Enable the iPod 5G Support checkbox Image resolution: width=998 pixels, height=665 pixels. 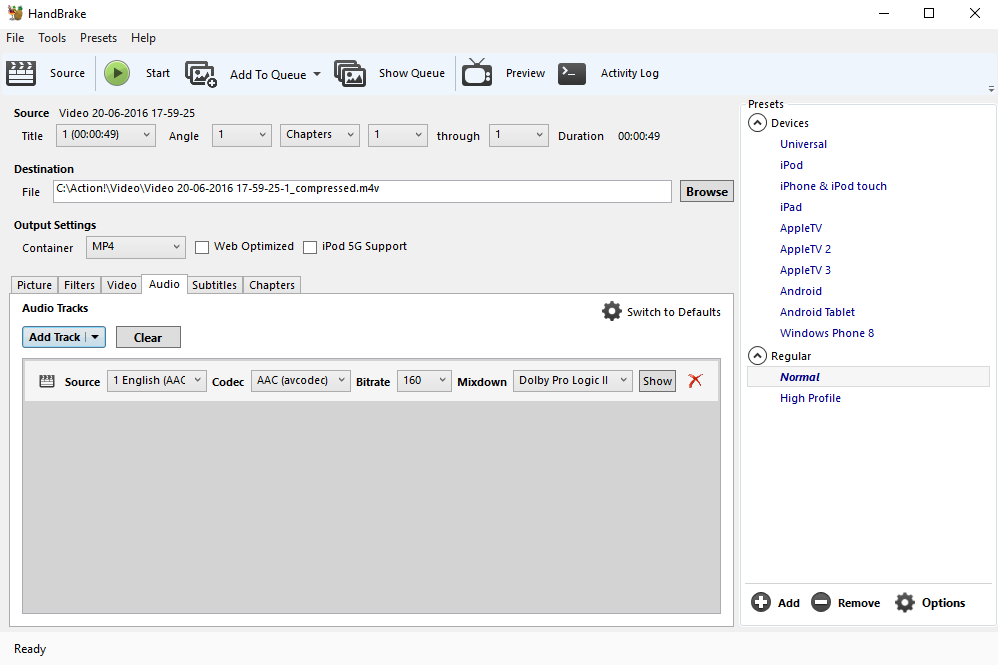click(310, 247)
